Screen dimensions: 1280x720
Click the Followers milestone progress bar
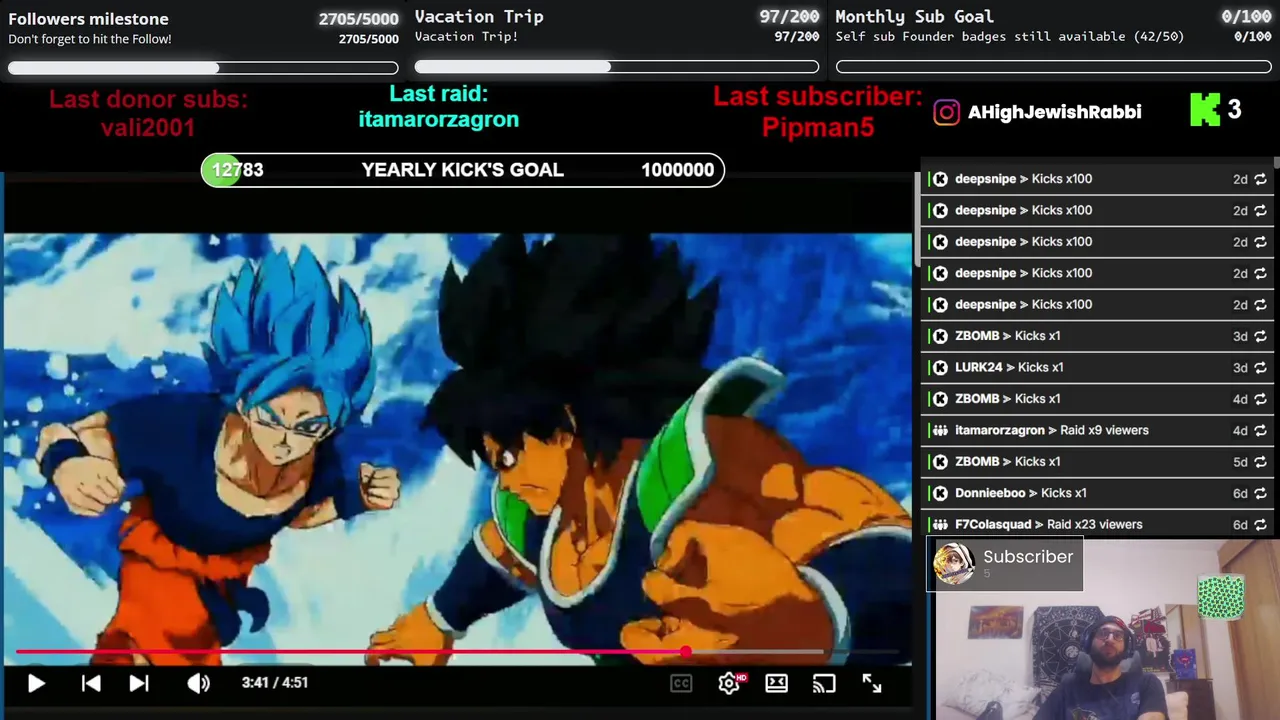point(203,68)
